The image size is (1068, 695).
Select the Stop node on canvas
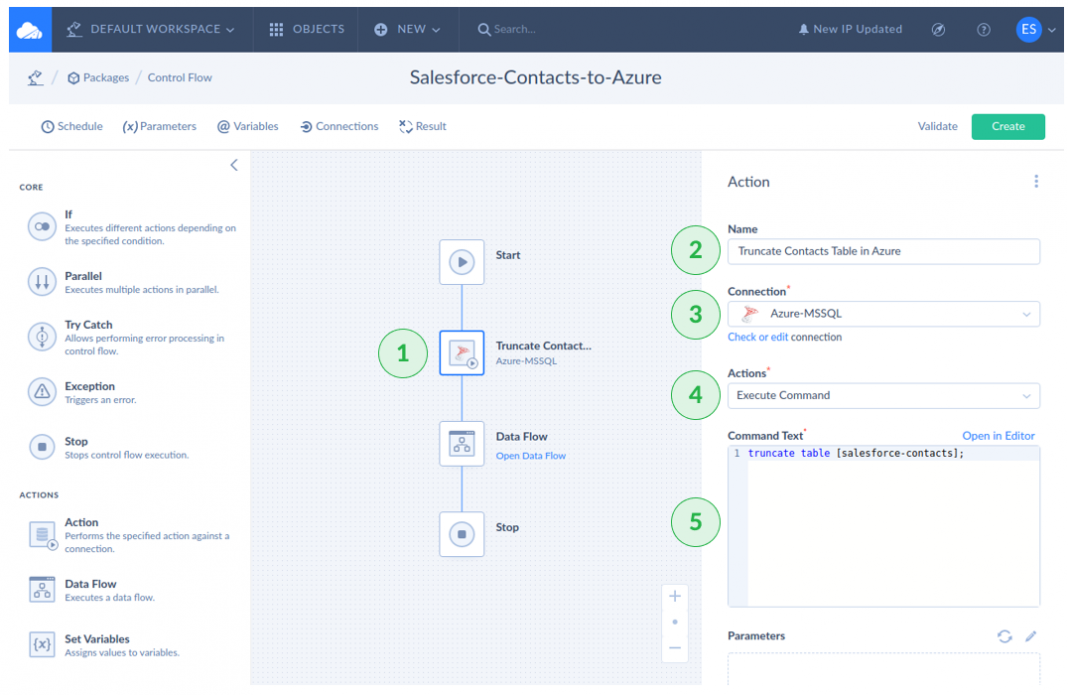[x=461, y=534]
